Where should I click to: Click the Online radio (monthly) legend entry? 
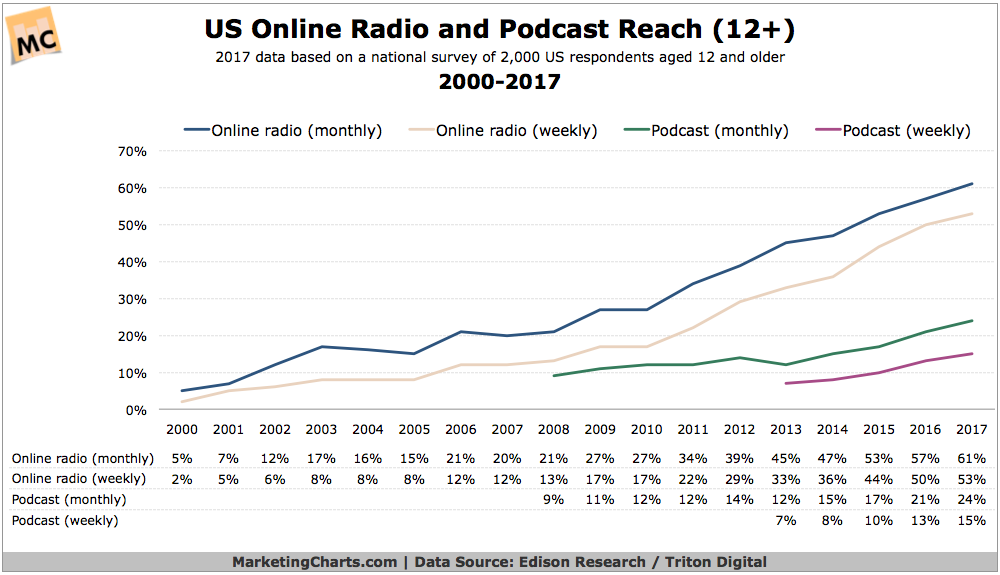point(283,131)
